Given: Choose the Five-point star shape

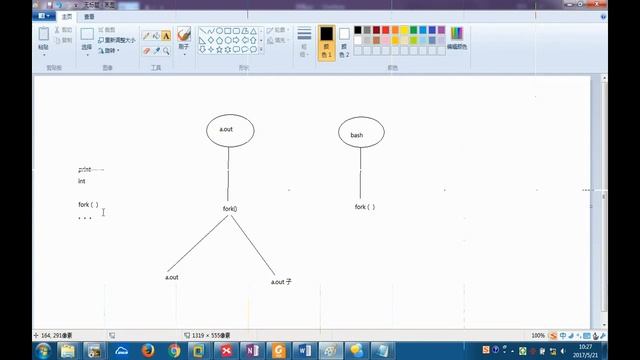Looking at the screenshot, I should (219, 50).
